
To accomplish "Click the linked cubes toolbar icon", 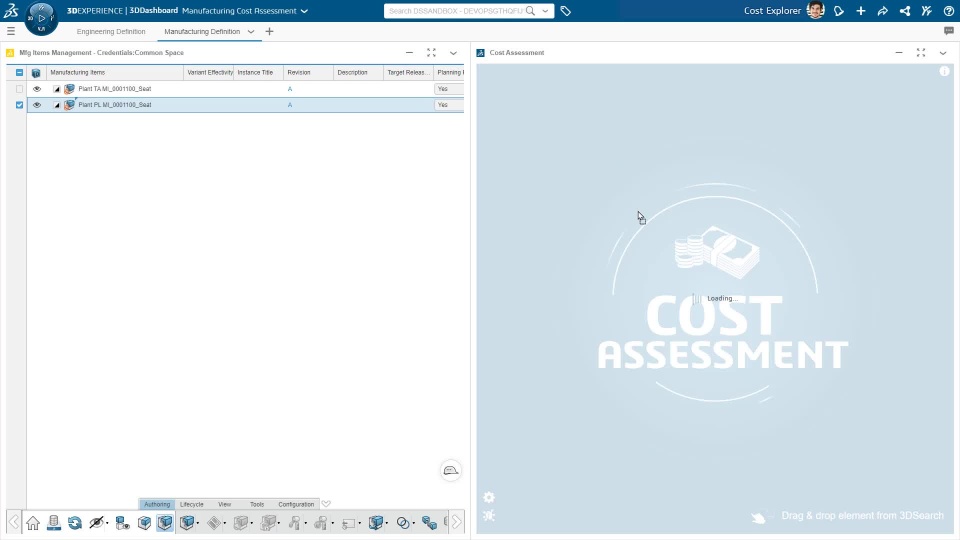I will point(429,523).
